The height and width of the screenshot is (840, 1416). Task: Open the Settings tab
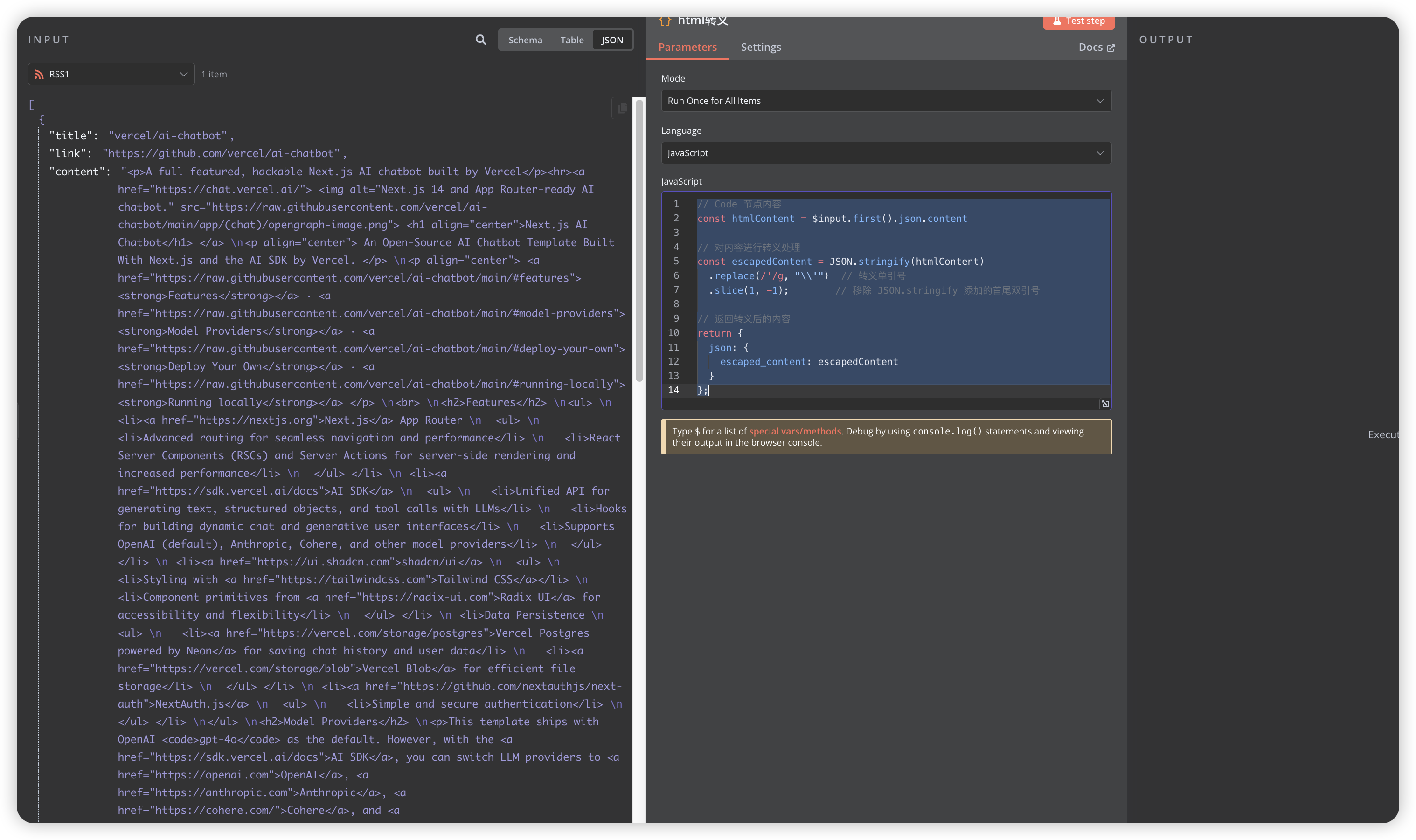click(x=760, y=47)
